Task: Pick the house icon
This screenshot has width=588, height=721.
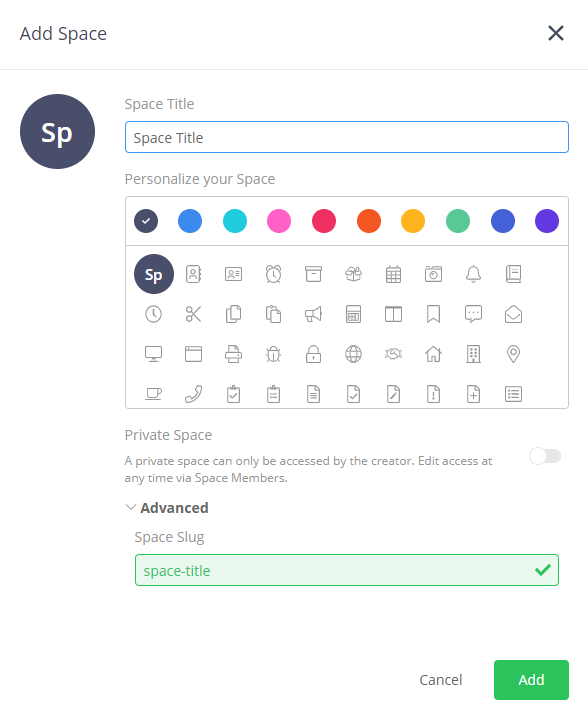Action: (434, 354)
